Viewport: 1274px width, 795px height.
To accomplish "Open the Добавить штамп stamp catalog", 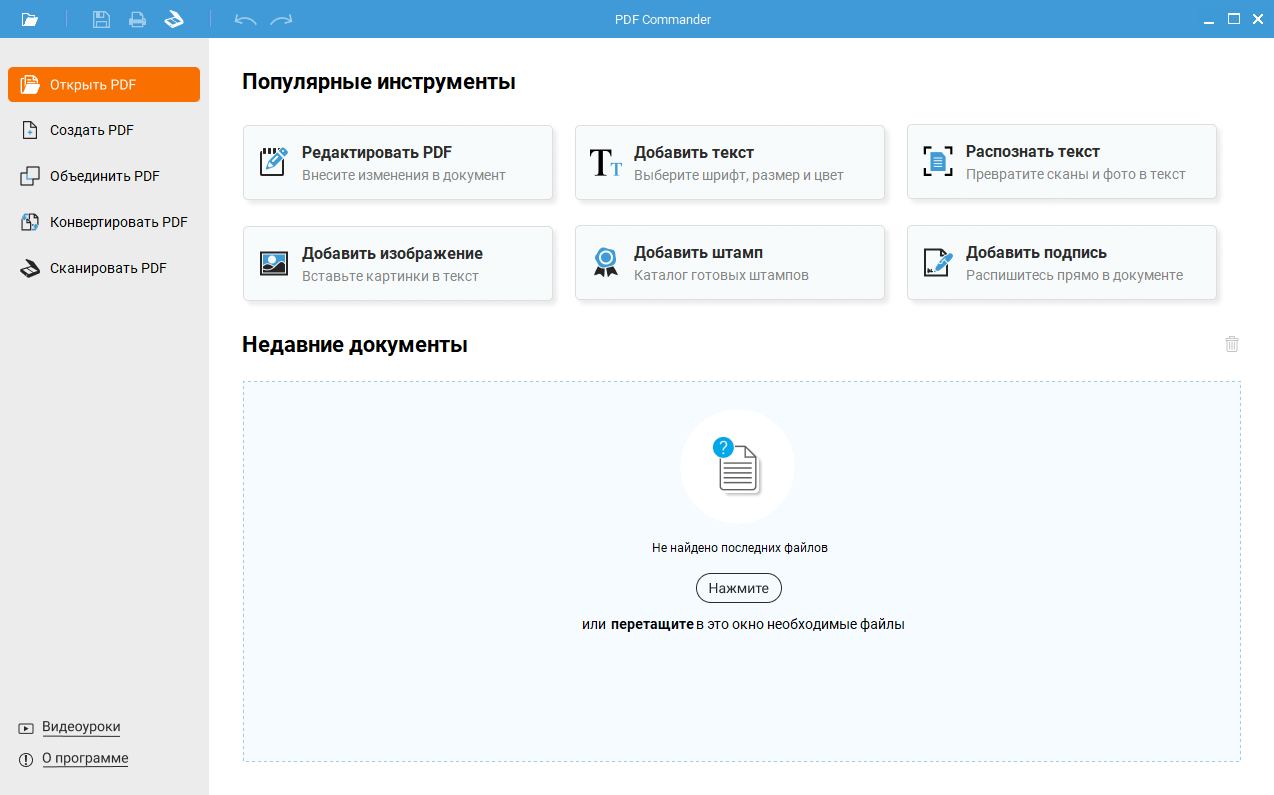I will click(730, 262).
